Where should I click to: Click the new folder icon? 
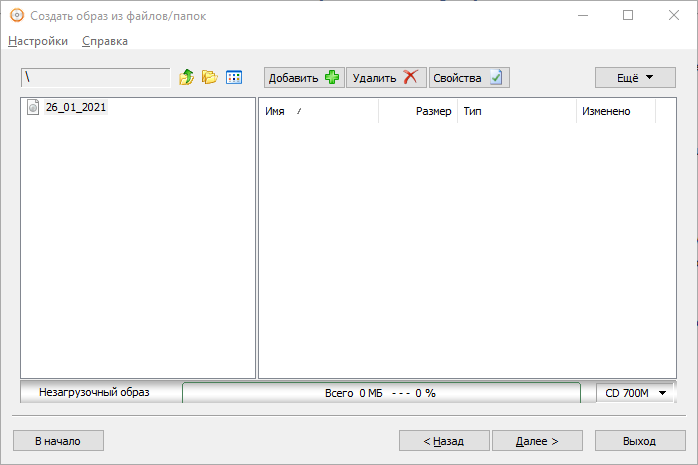pos(210,77)
